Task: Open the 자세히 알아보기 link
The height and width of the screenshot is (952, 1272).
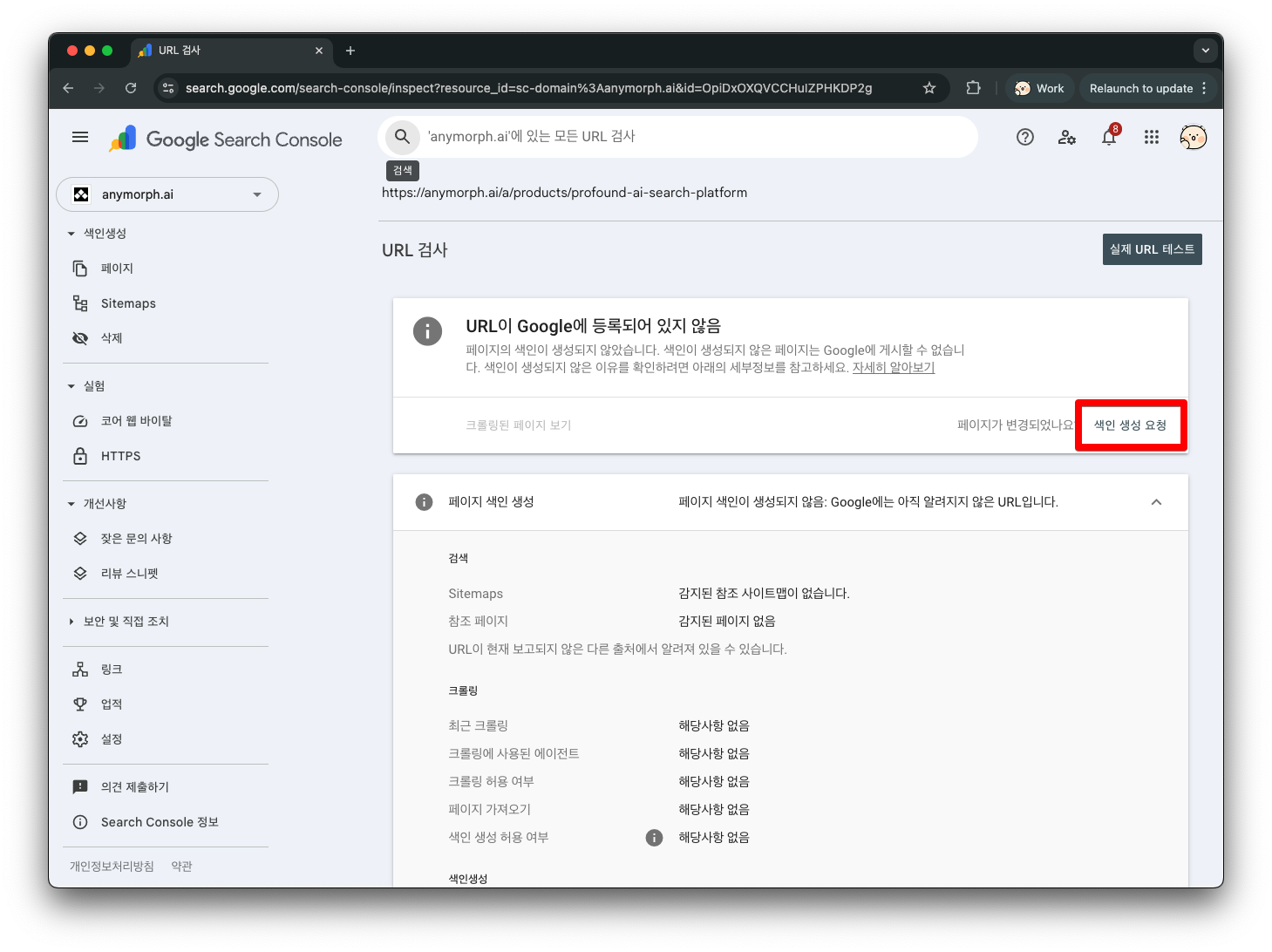Action: point(893,367)
